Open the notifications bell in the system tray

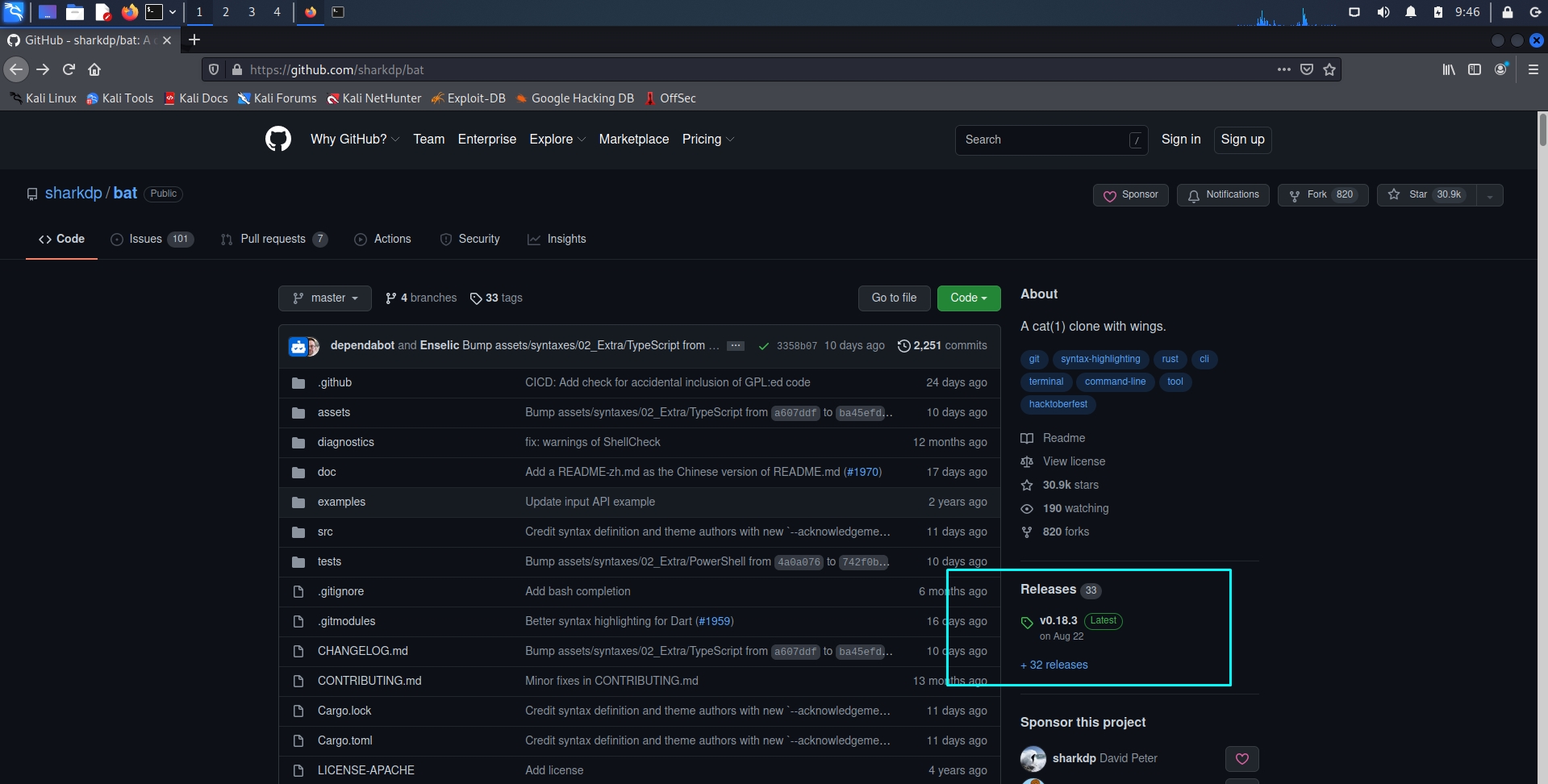pyautogui.click(x=1411, y=12)
